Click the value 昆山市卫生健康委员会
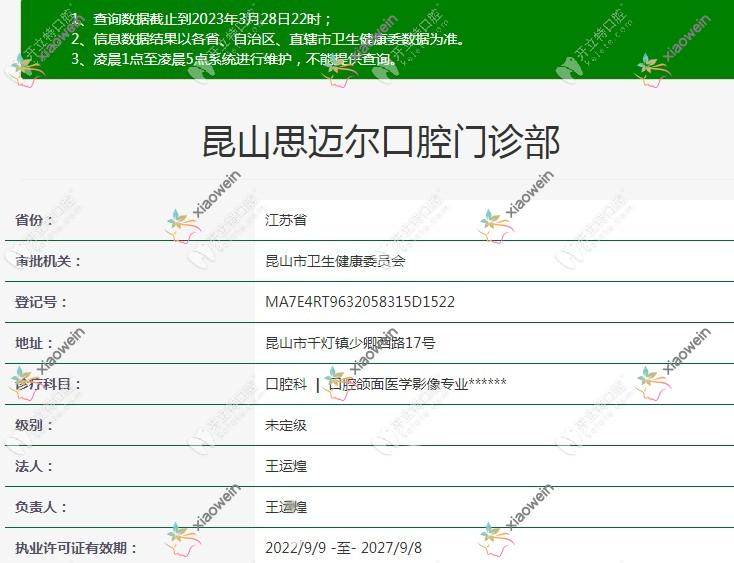734x563 pixels. click(x=335, y=261)
